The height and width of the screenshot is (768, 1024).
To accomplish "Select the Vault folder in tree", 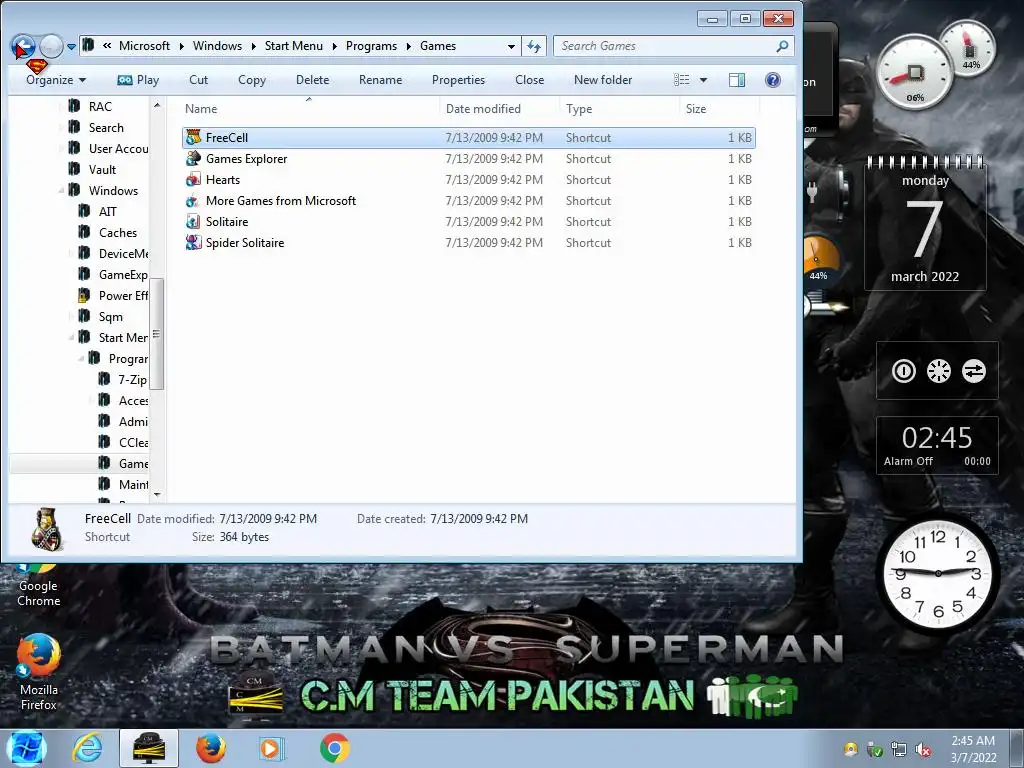I will [x=102, y=170].
